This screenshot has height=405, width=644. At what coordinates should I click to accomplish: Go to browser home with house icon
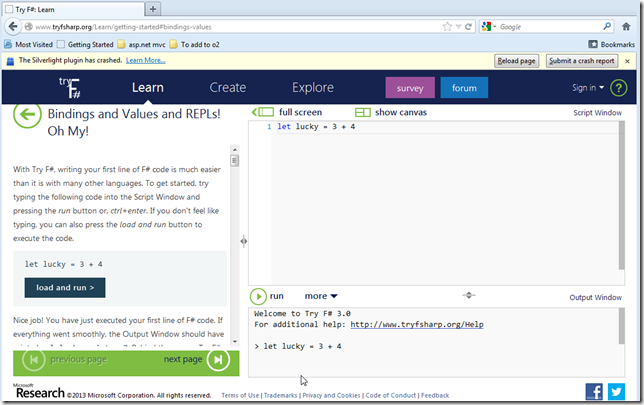click(626, 27)
